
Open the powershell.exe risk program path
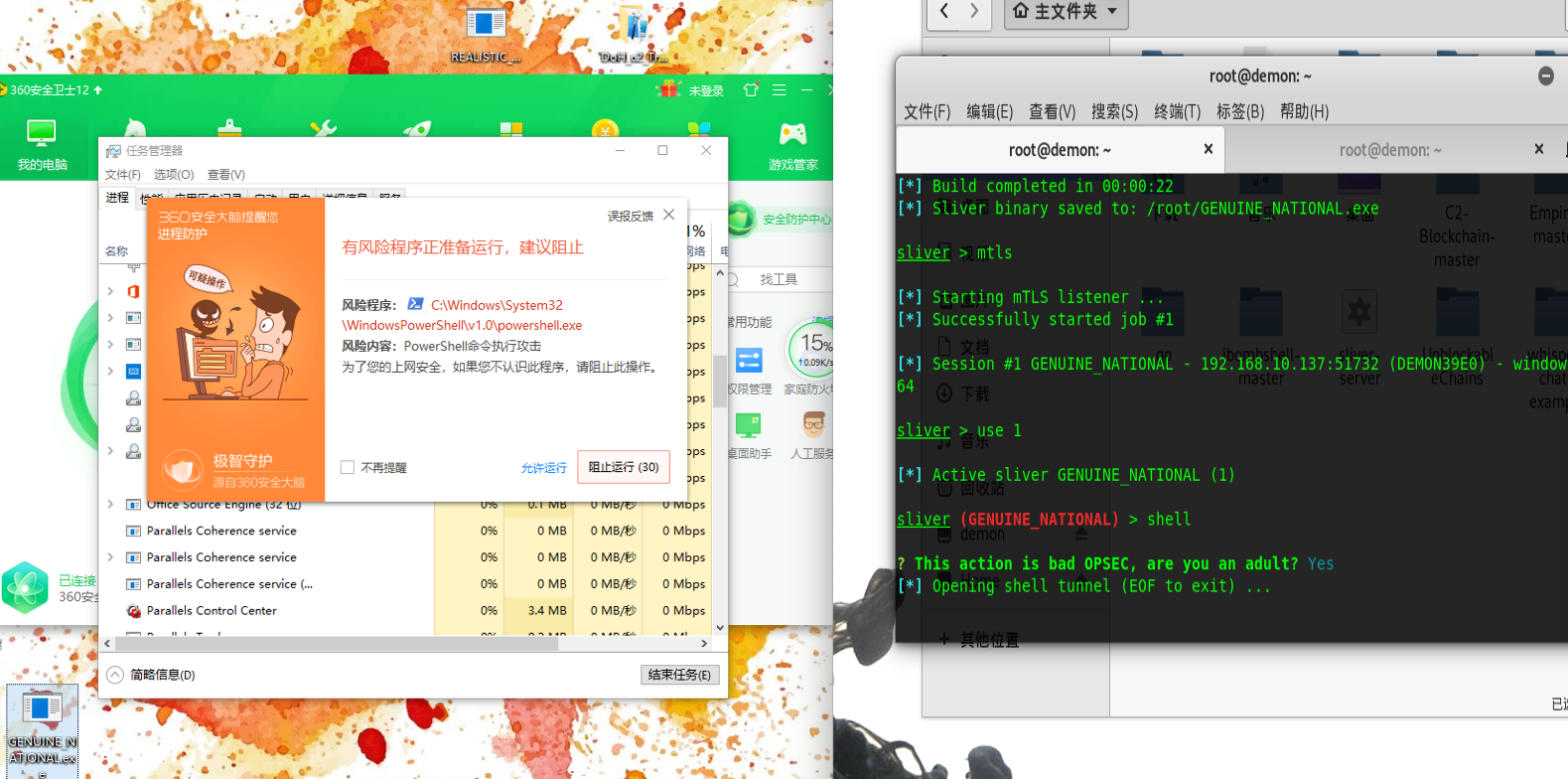[463, 315]
